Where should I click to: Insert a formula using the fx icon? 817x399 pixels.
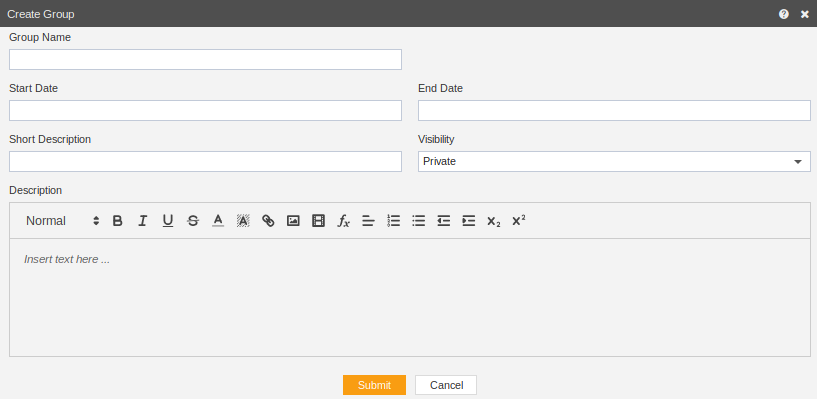pos(343,221)
